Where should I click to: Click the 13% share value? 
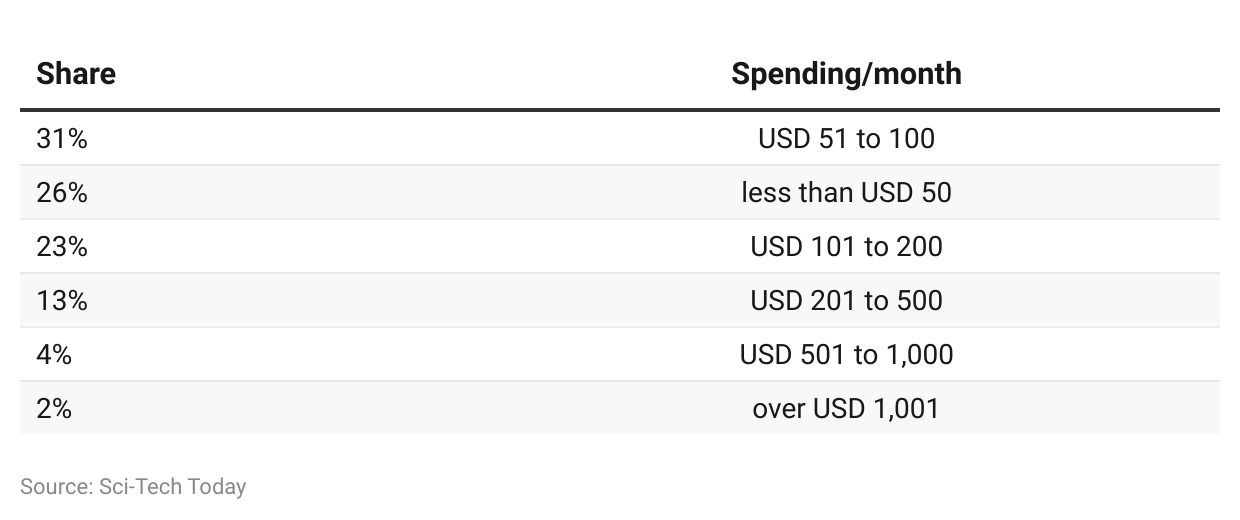pyautogui.click(x=62, y=301)
